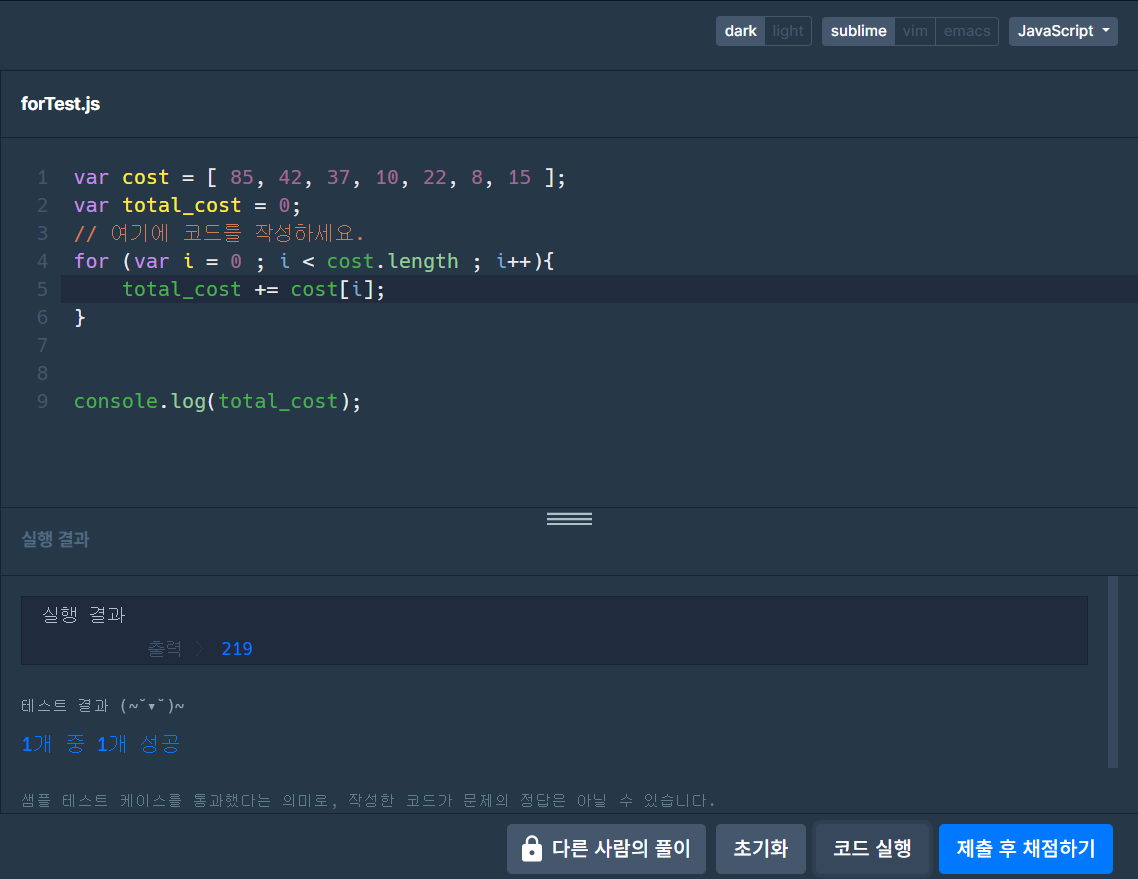Screen dimensions: 1138x879
Task: Place cursor in total_cost += cost[i] line
Action: point(253,289)
